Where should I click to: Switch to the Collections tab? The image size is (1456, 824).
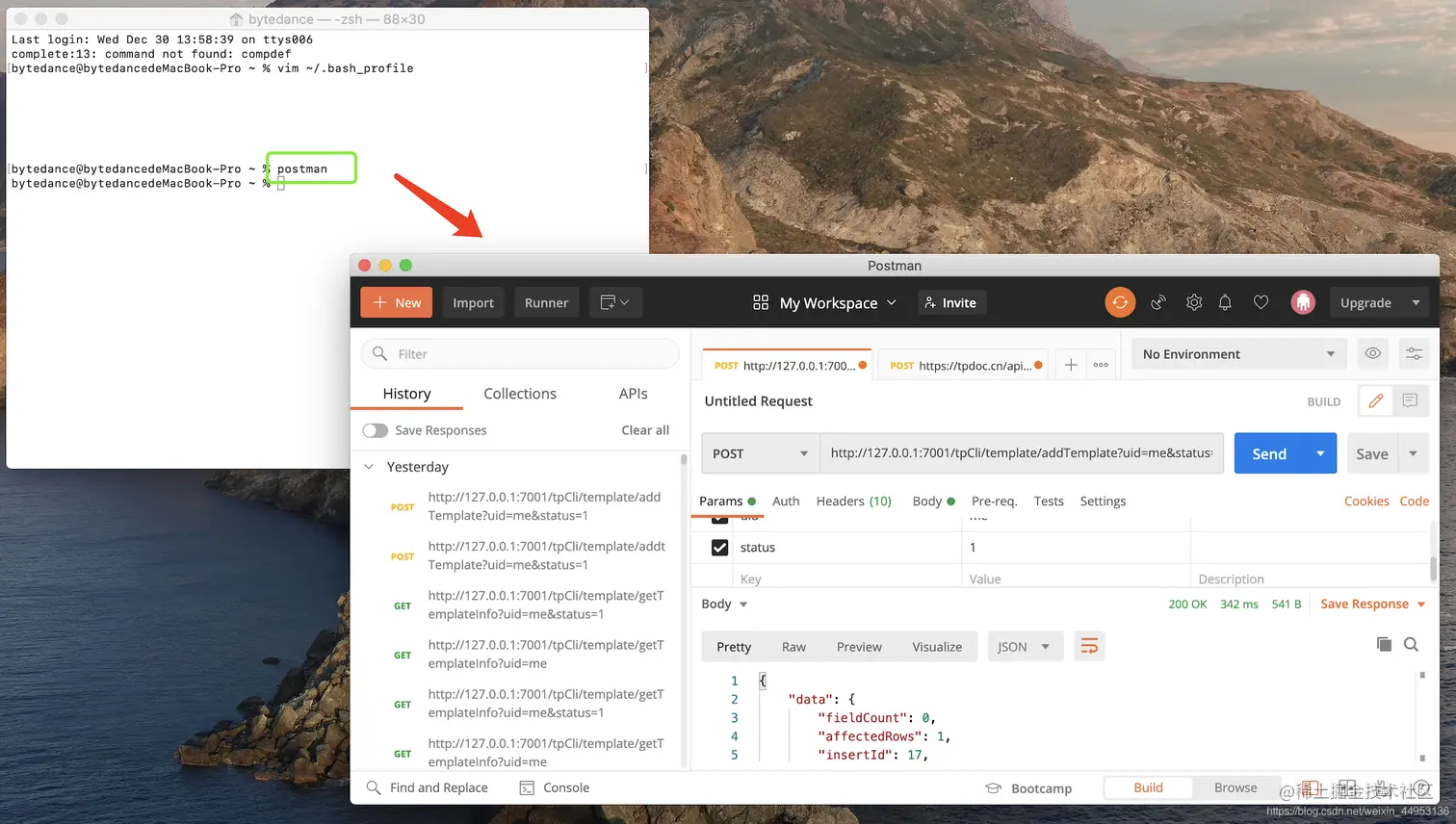click(520, 393)
